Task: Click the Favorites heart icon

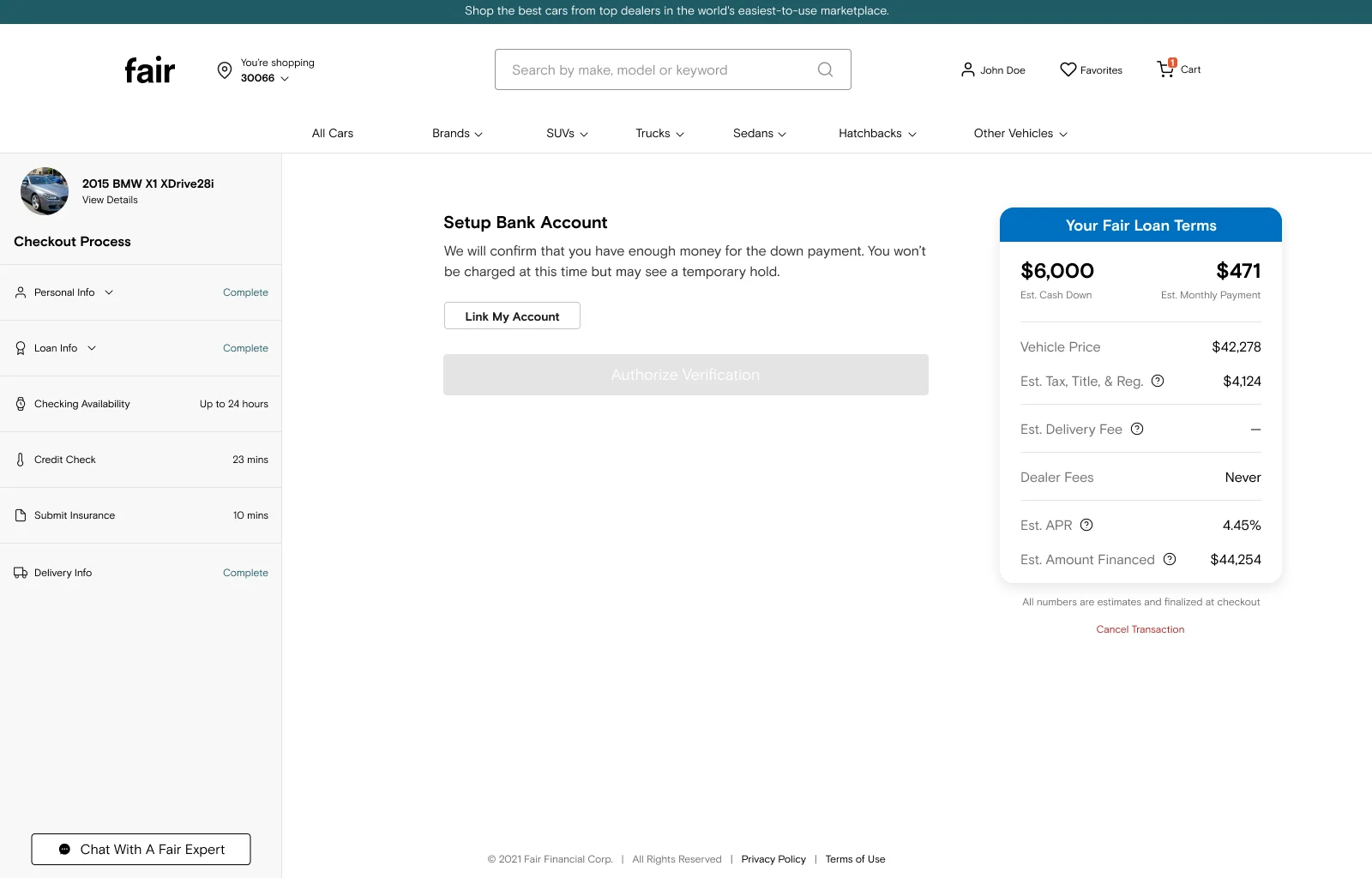Action: coord(1068,69)
